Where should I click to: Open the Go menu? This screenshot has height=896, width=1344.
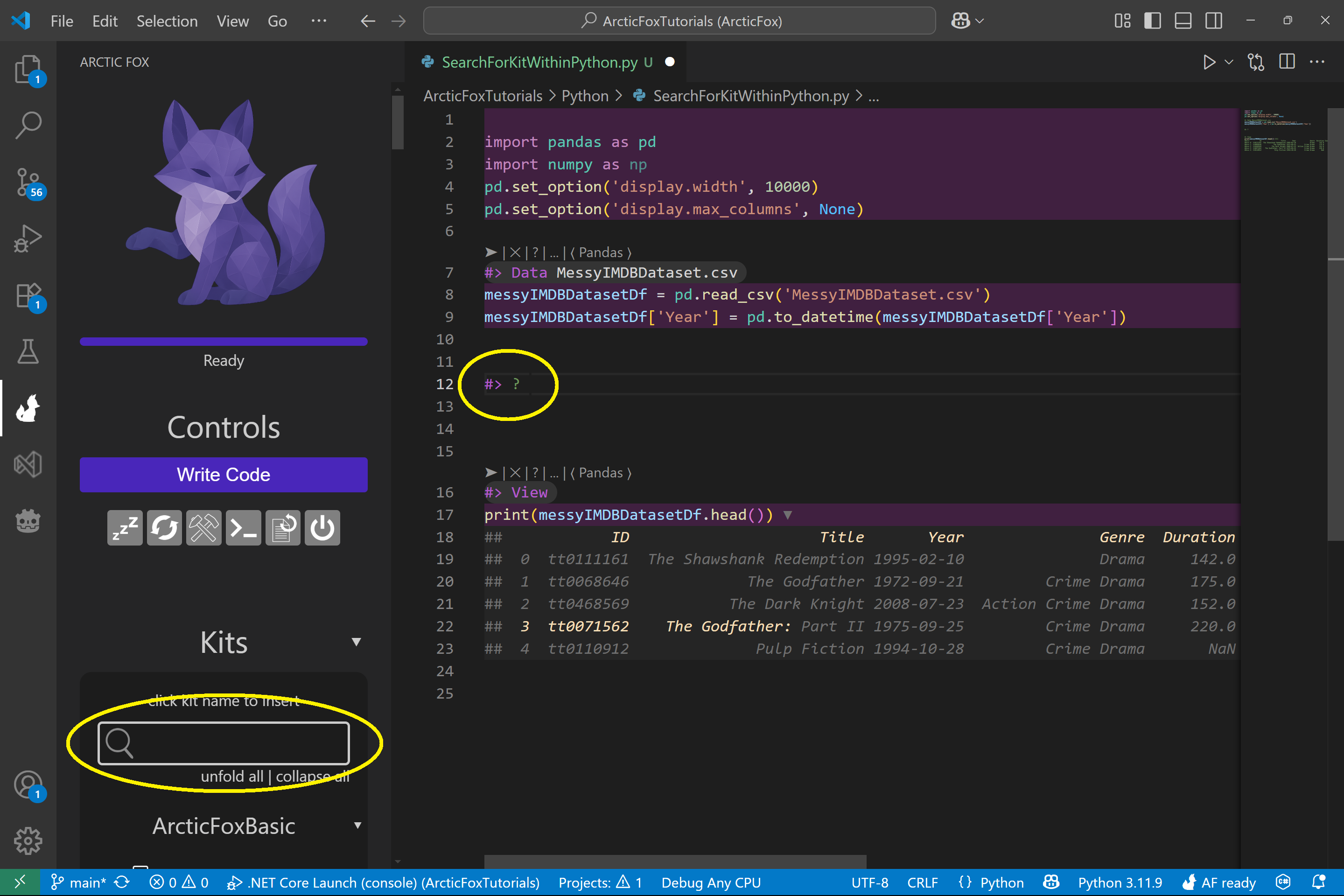click(277, 21)
